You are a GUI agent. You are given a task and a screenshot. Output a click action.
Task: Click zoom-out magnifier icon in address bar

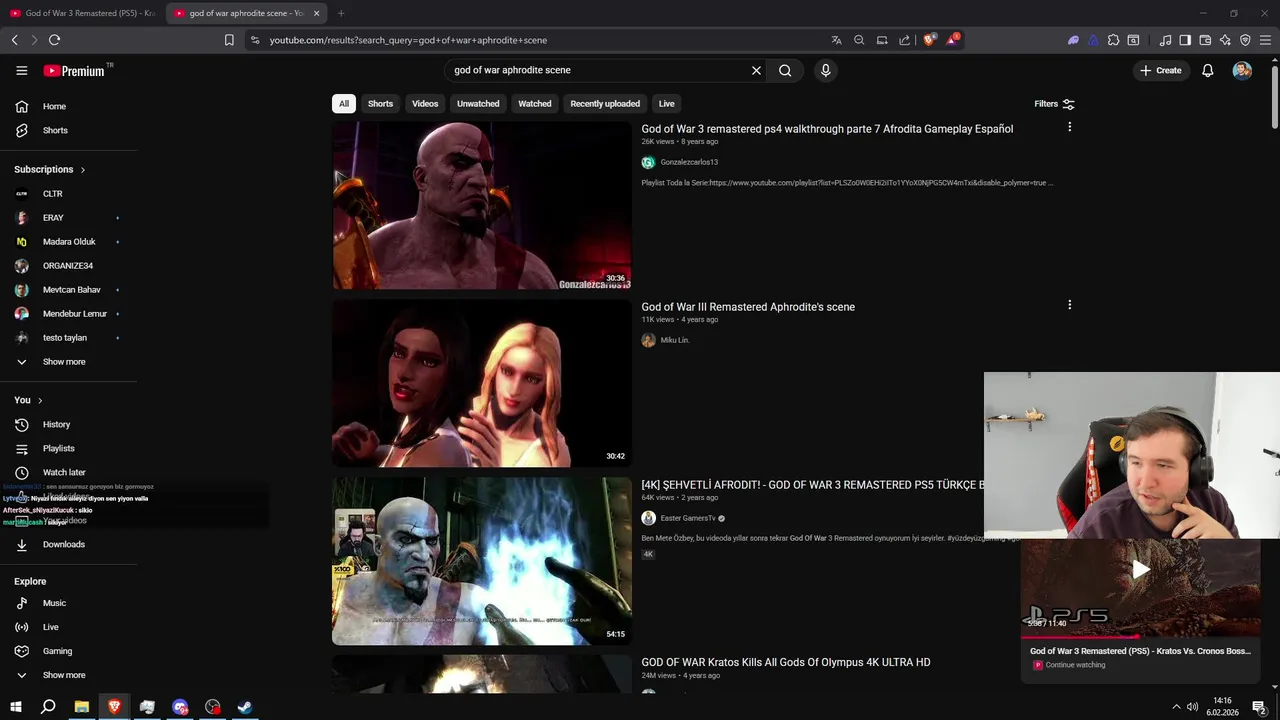coord(859,40)
